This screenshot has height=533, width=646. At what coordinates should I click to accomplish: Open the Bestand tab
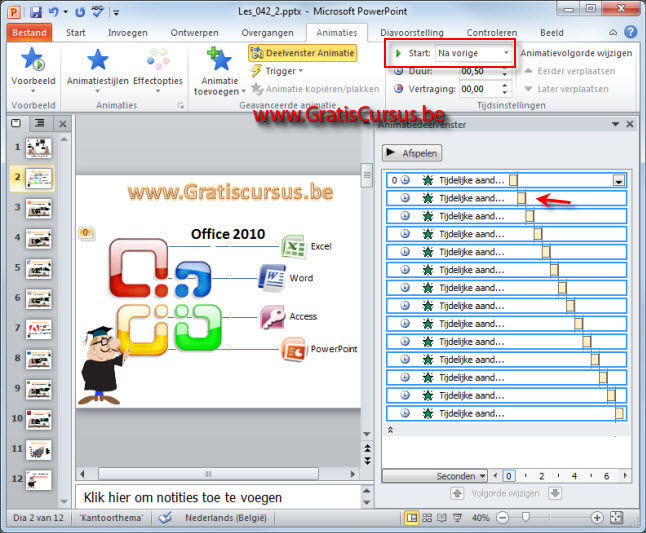pos(29,33)
